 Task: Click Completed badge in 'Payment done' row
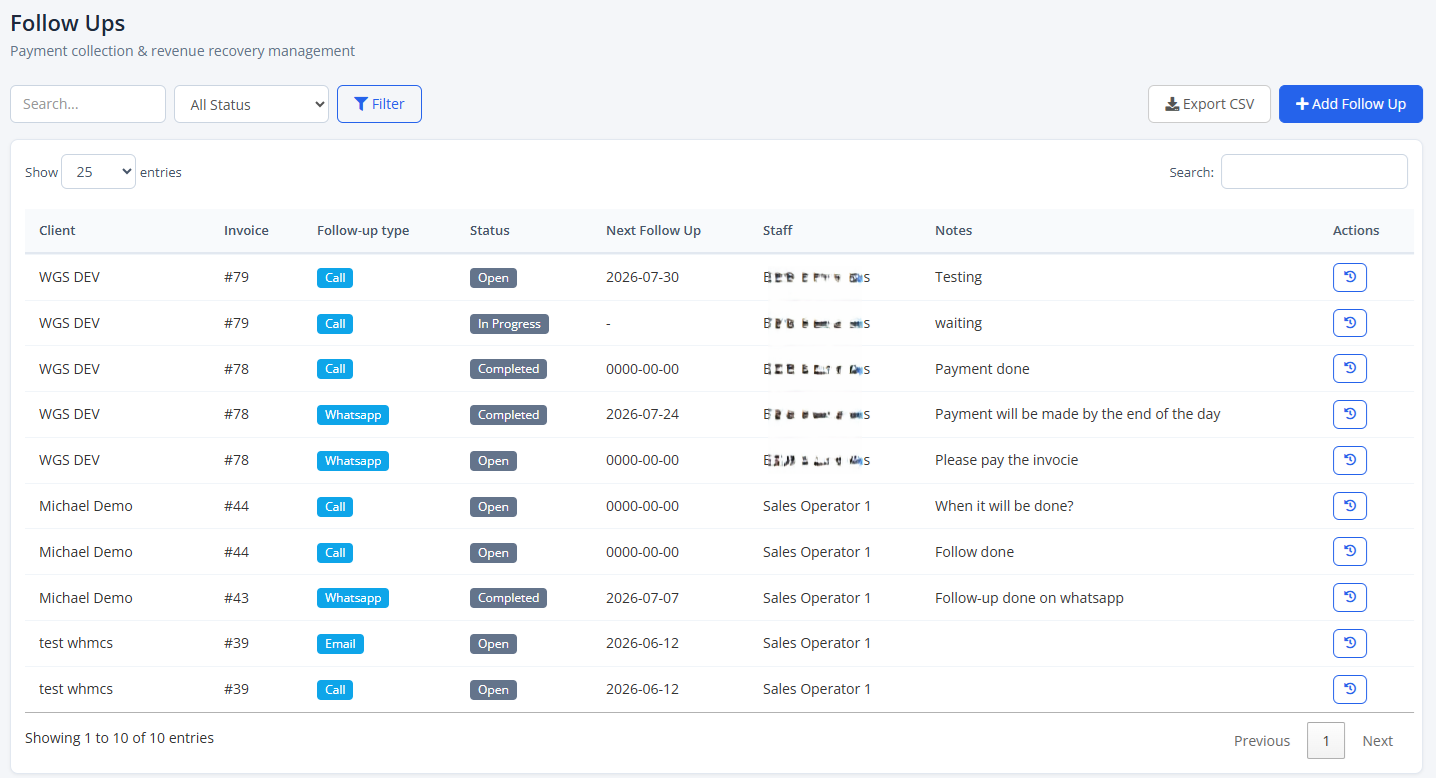coord(508,369)
